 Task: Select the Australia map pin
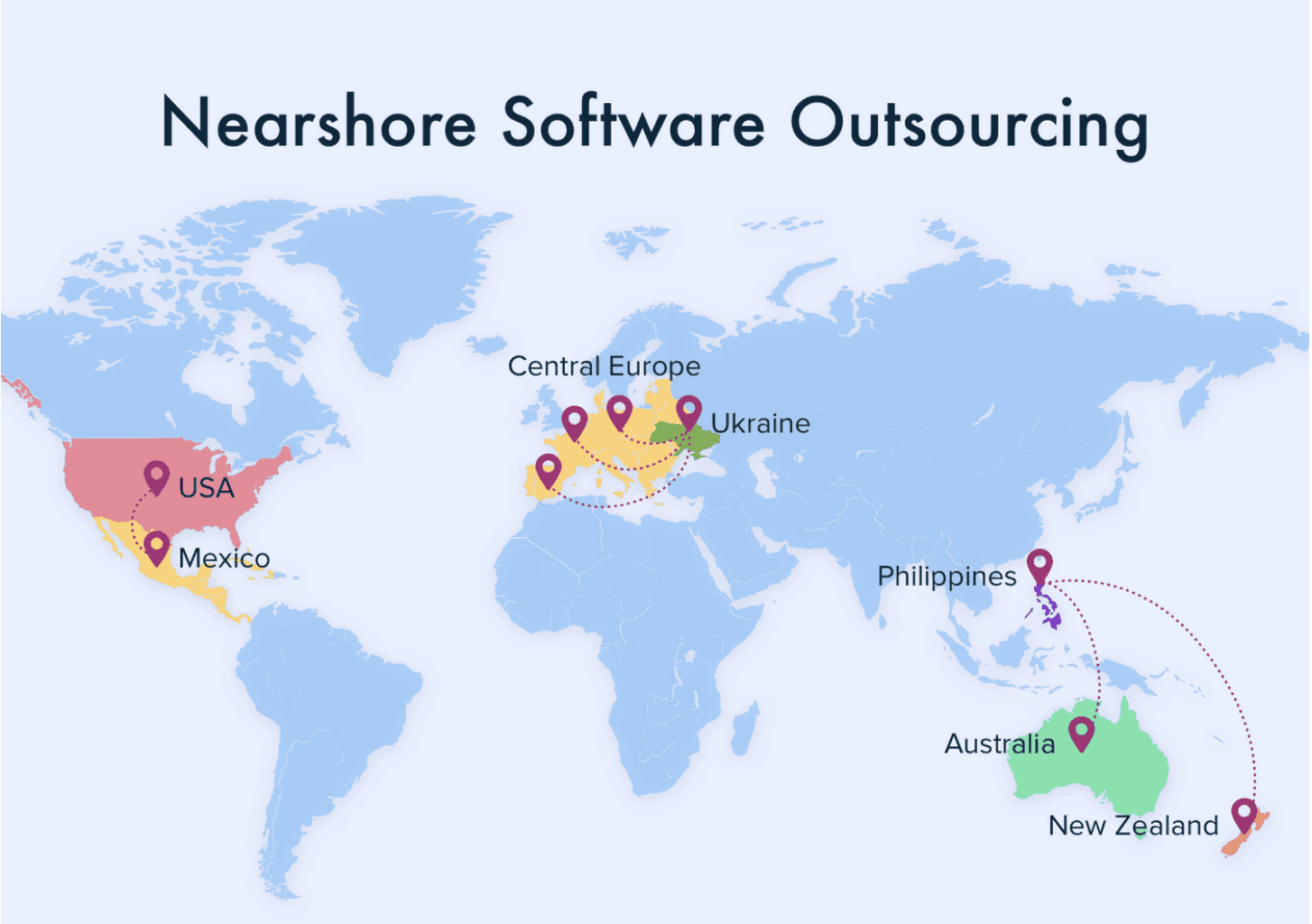point(1082,735)
